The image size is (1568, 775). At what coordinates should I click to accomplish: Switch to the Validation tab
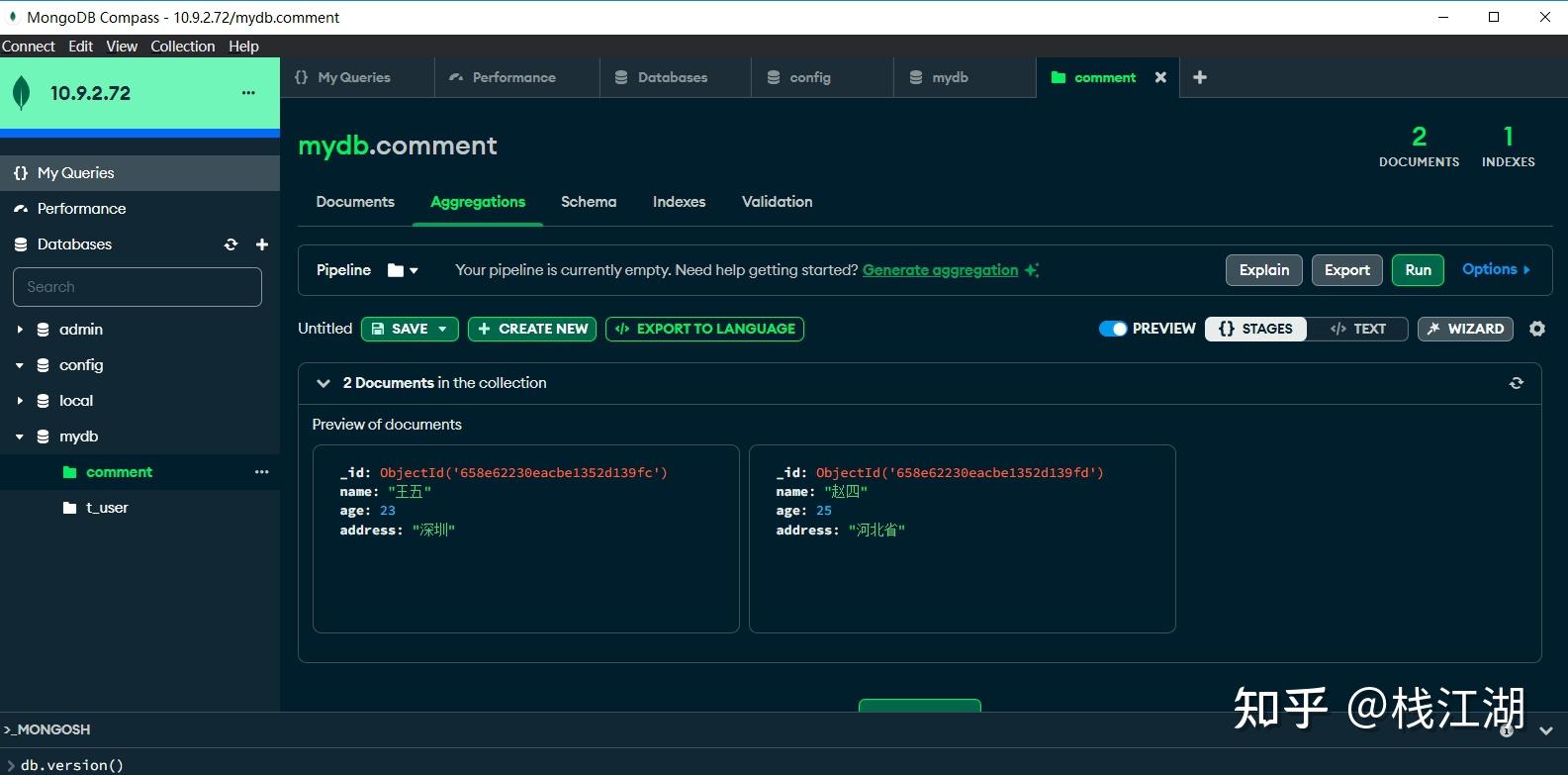click(778, 202)
